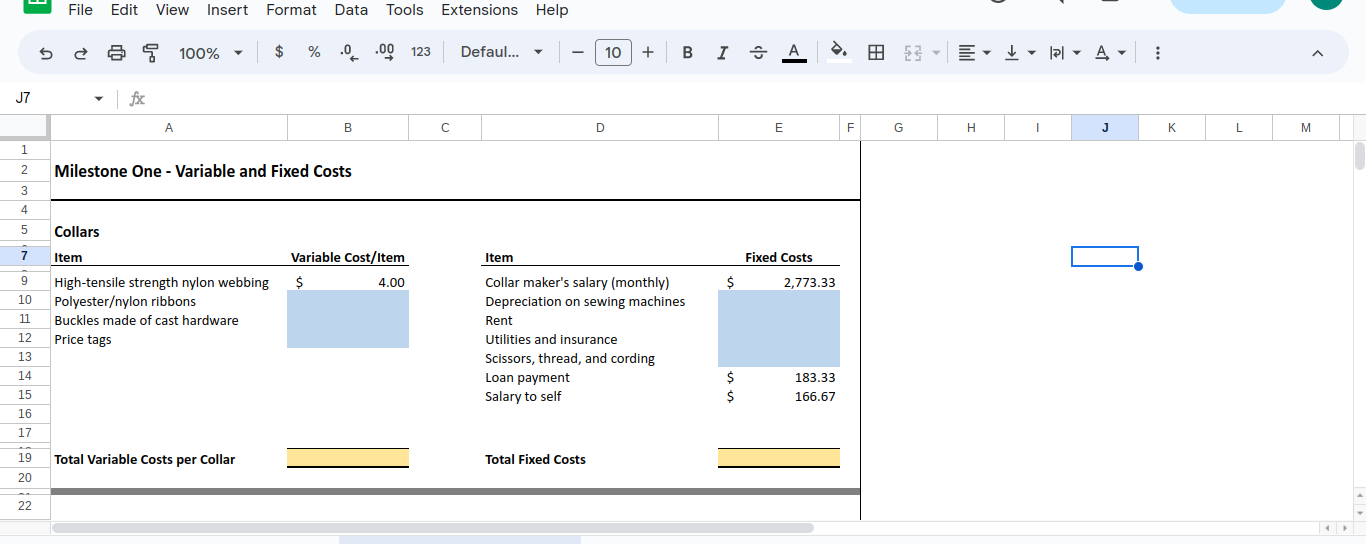This screenshot has width=1366, height=544.
Task: Click the Print icon
Action: point(116,53)
